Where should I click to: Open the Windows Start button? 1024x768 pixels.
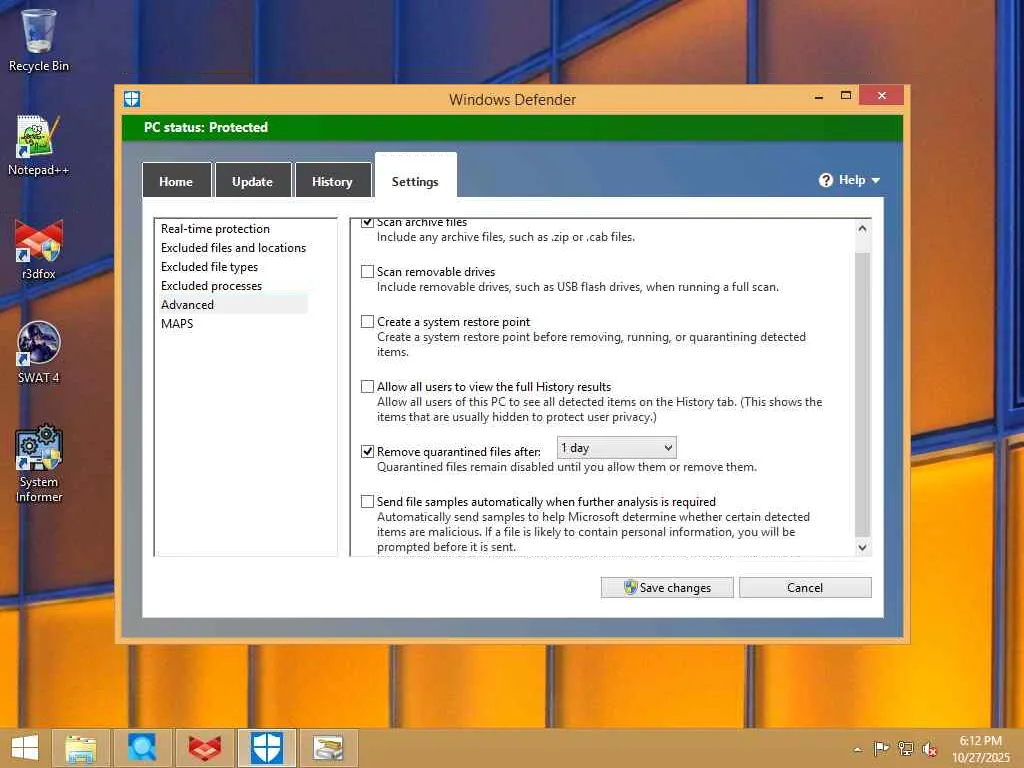coord(25,748)
